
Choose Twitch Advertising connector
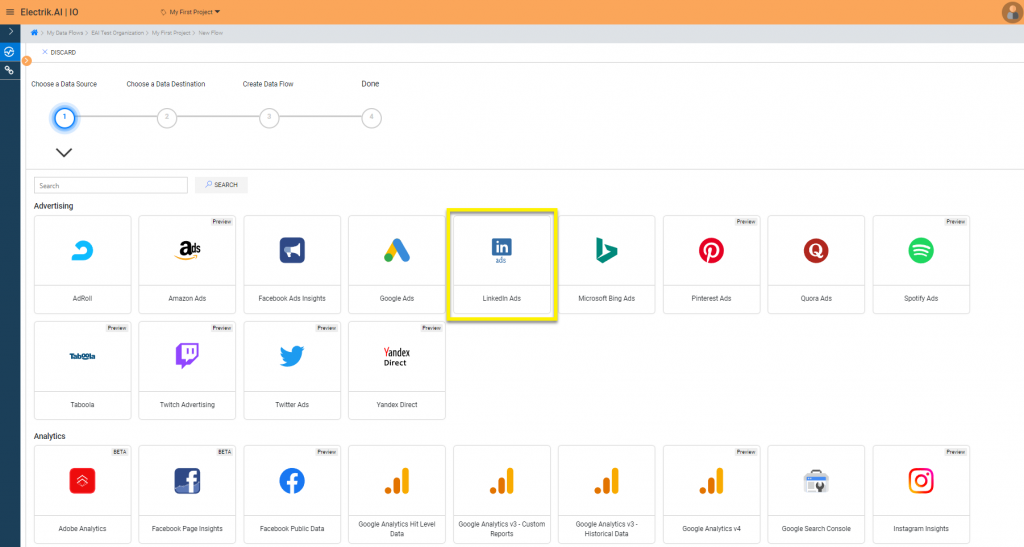click(187, 370)
